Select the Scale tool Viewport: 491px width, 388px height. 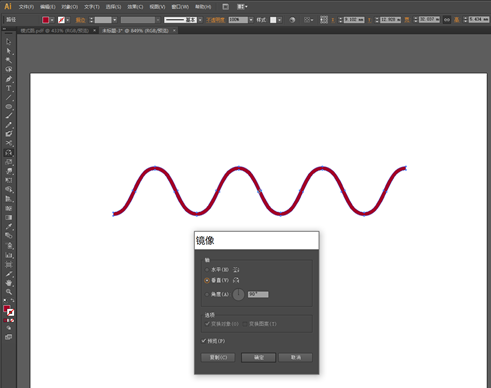click(9, 162)
